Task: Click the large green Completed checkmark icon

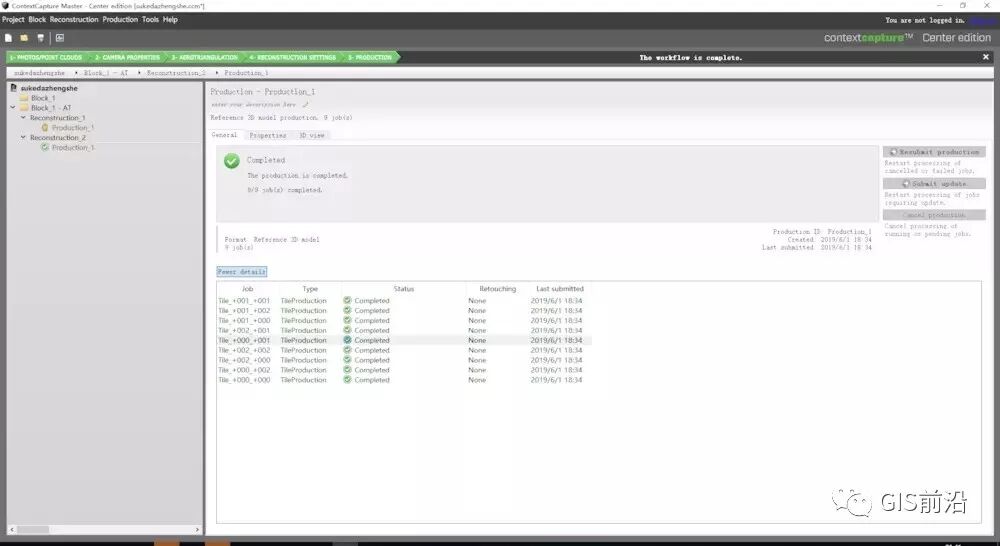Action: click(x=232, y=161)
